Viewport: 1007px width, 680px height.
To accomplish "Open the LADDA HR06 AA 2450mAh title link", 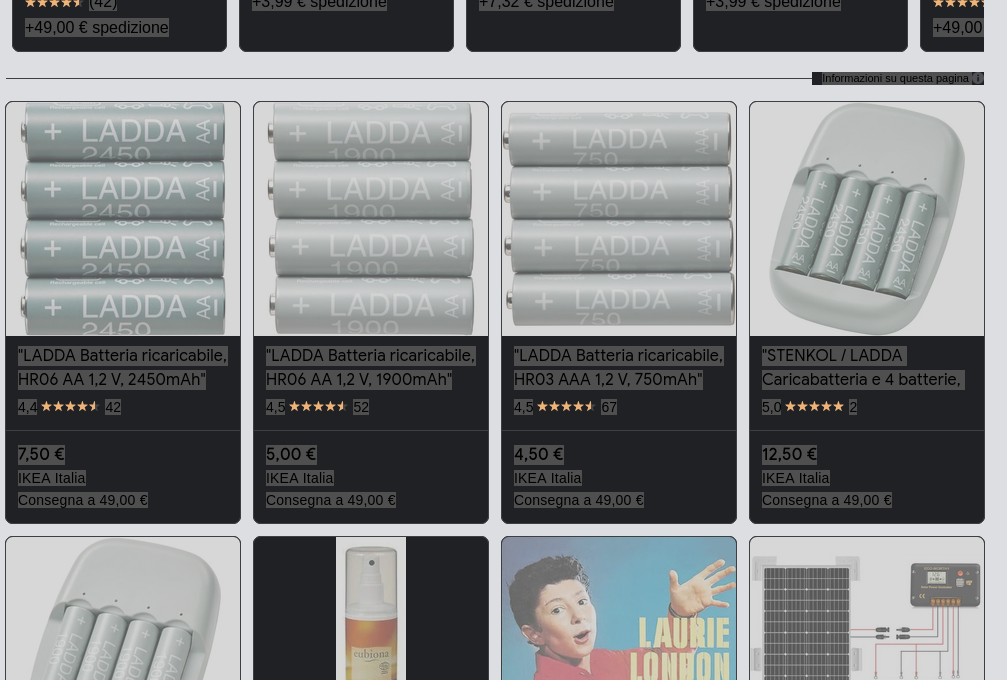I will (122, 367).
